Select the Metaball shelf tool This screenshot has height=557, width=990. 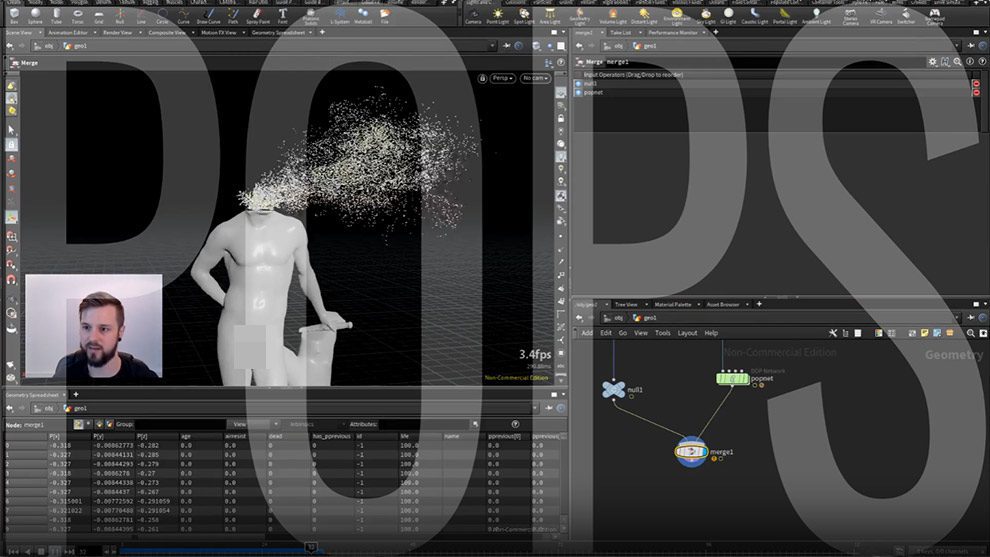pyautogui.click(x=363, y=15)
